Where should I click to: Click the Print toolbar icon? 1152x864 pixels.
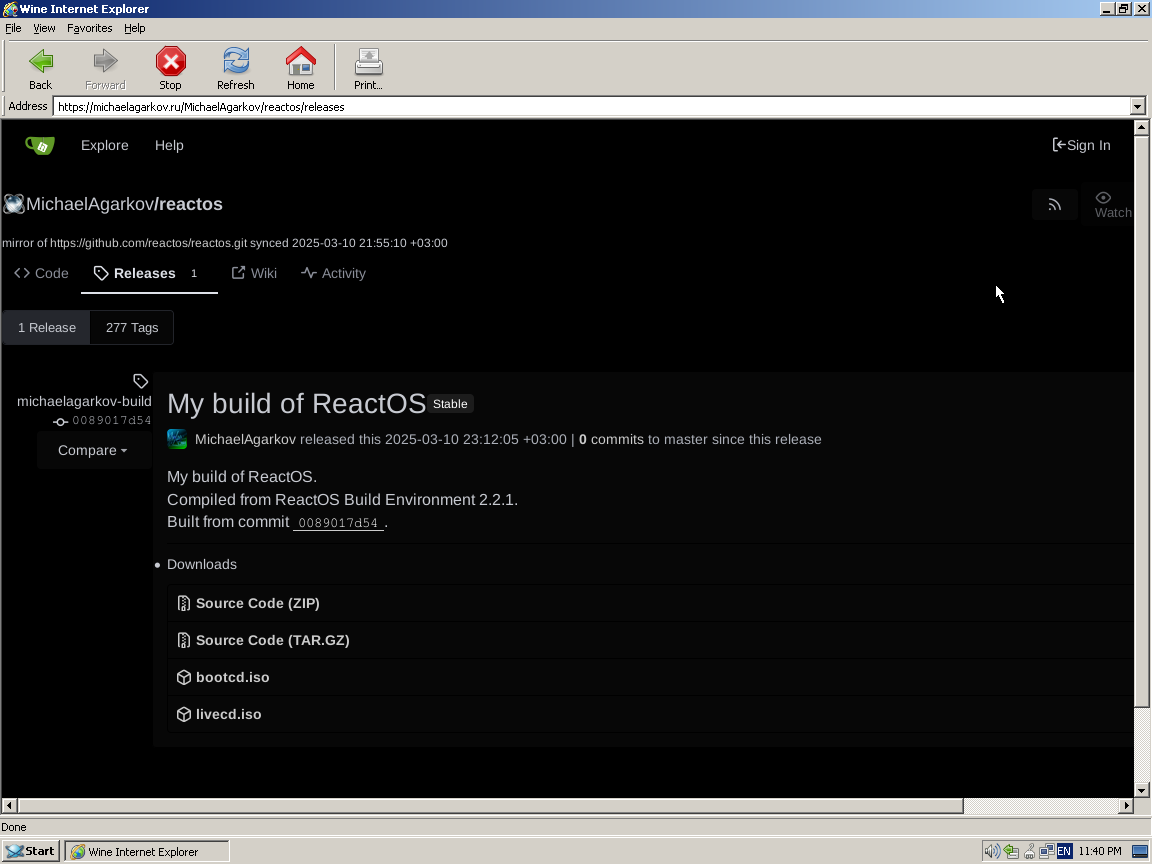point(368,62)
